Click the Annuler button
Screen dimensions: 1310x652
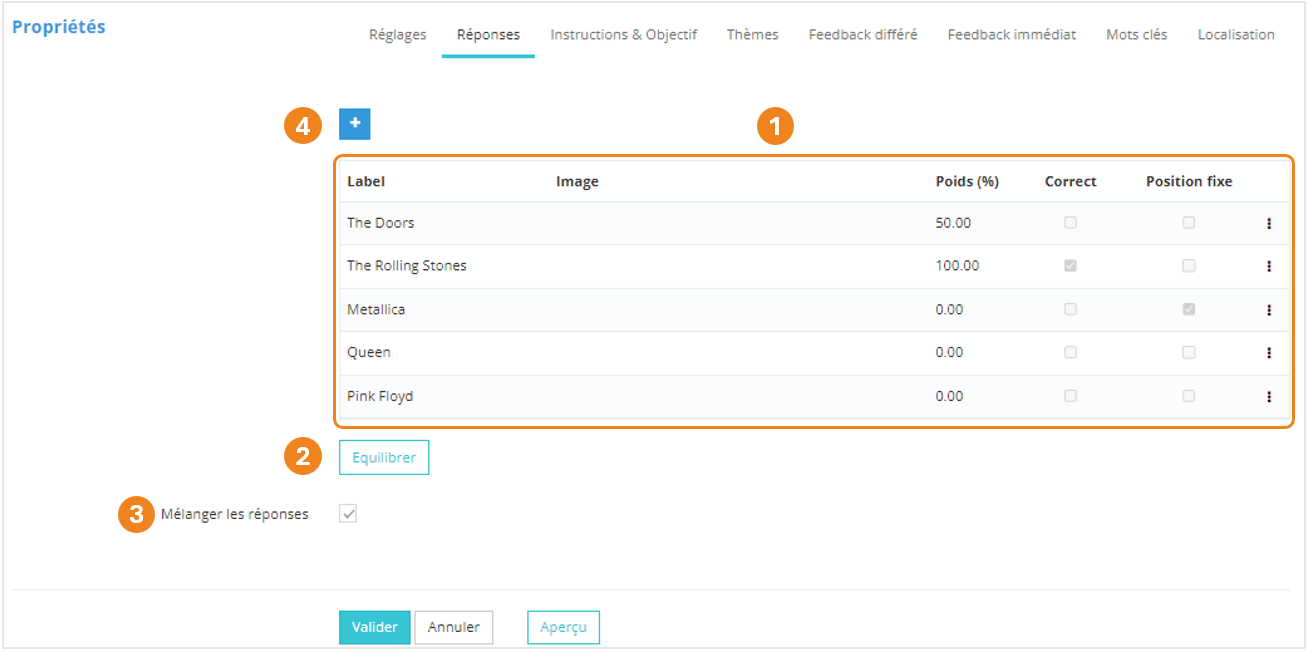(x=453, y=627)
